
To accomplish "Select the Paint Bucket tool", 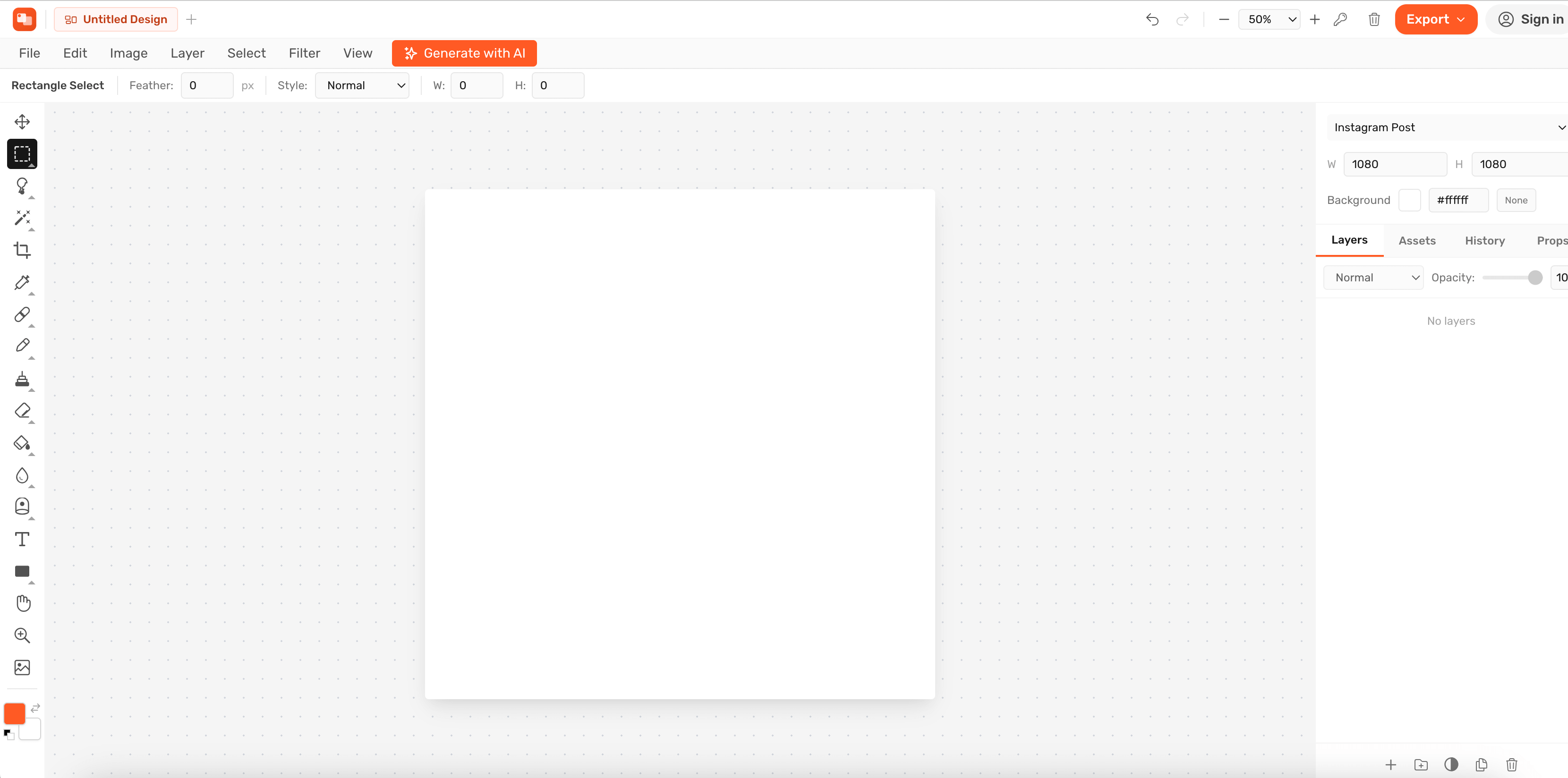I will click(x=22, y=443).
